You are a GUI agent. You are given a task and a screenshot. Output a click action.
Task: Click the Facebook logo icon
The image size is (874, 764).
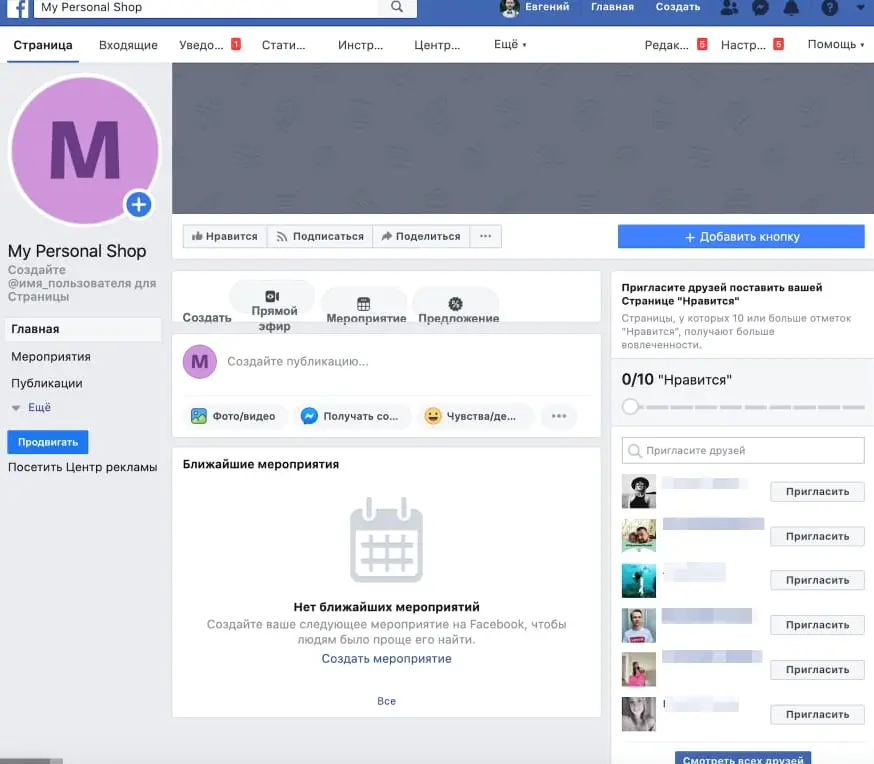[x=18, y=8]
